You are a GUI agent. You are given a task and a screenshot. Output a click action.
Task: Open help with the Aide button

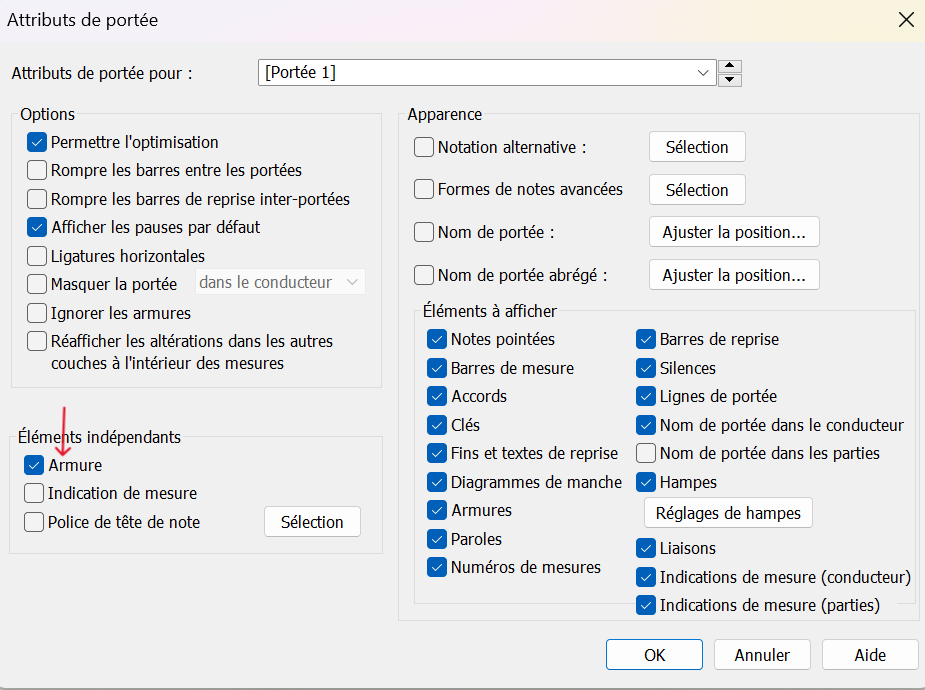pyautogui.click(x=869, y=655)
